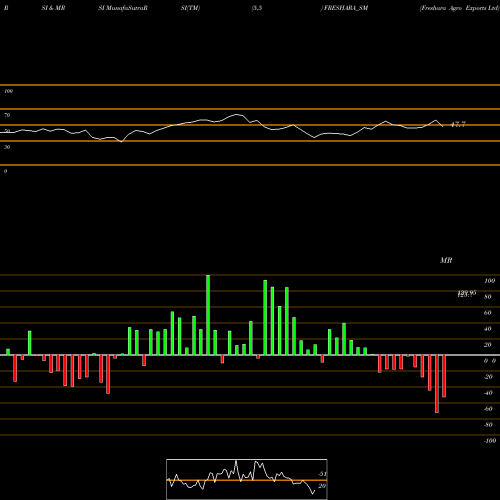Click the '20' value in mini chart

322,486
